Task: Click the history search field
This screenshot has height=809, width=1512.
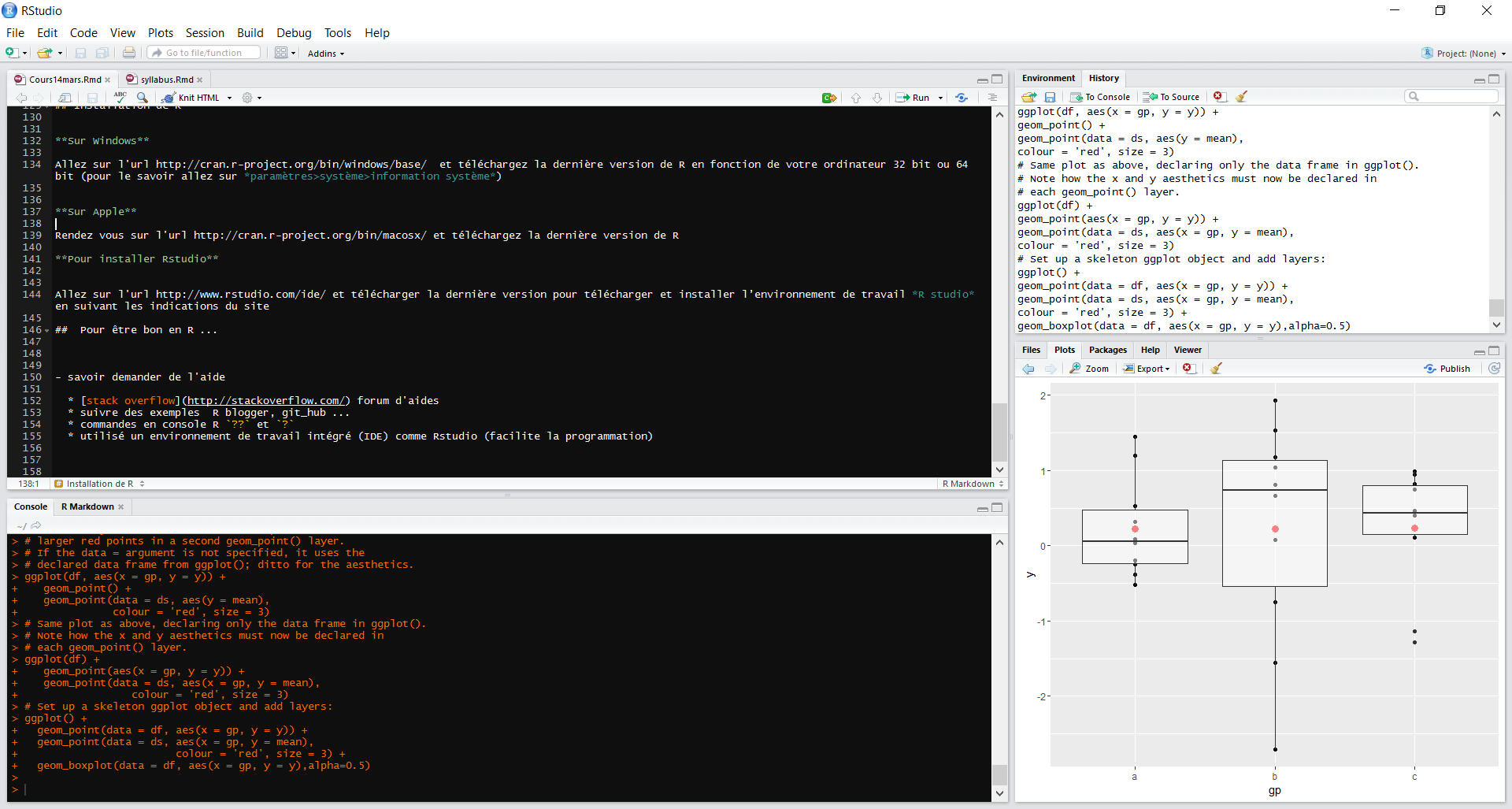Action: click(1451, 96)
